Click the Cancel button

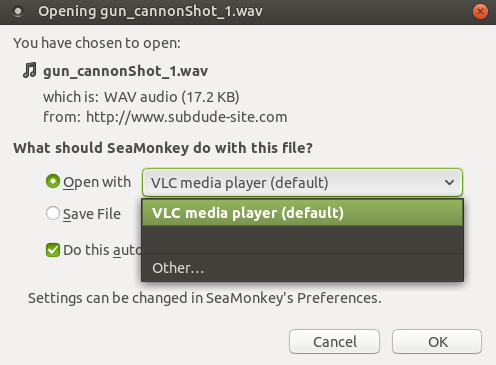click(334, 342)
